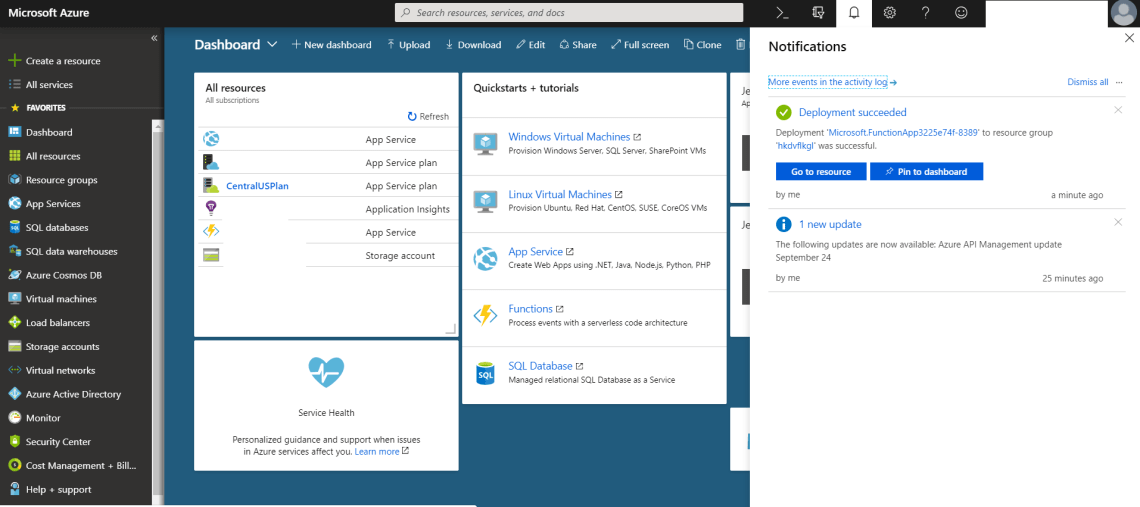The height and width of the screenshot is (507, 1140).
Task: Click the Load balancers sidebar icon
Action: pos(14,322)
